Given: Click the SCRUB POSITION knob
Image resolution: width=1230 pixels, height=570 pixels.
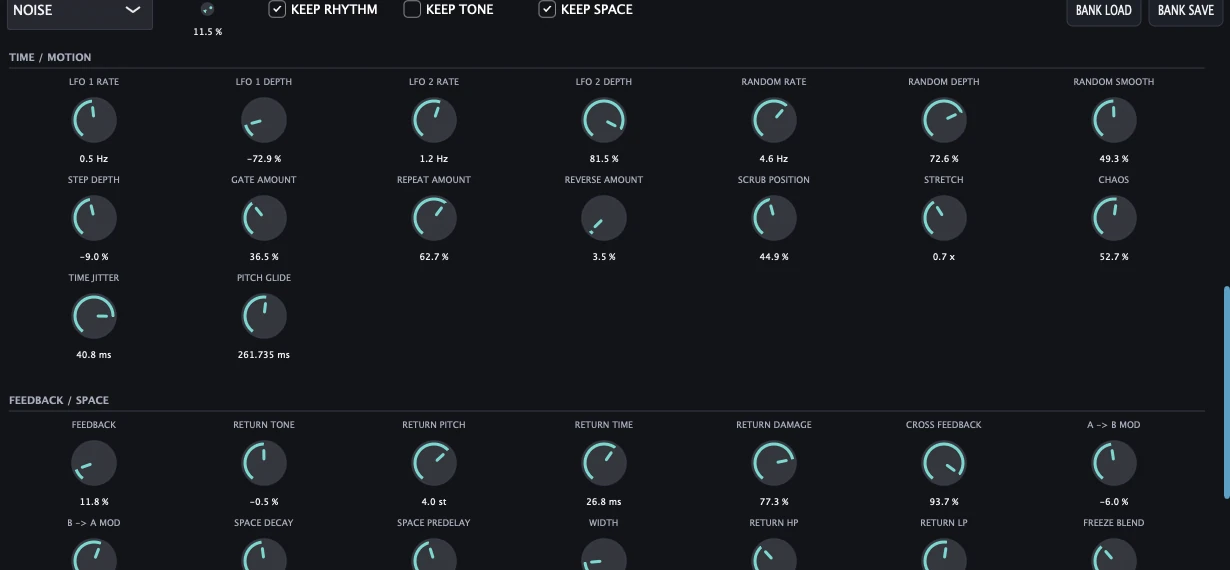Looking at the screenshot, I should pos(774,218).
